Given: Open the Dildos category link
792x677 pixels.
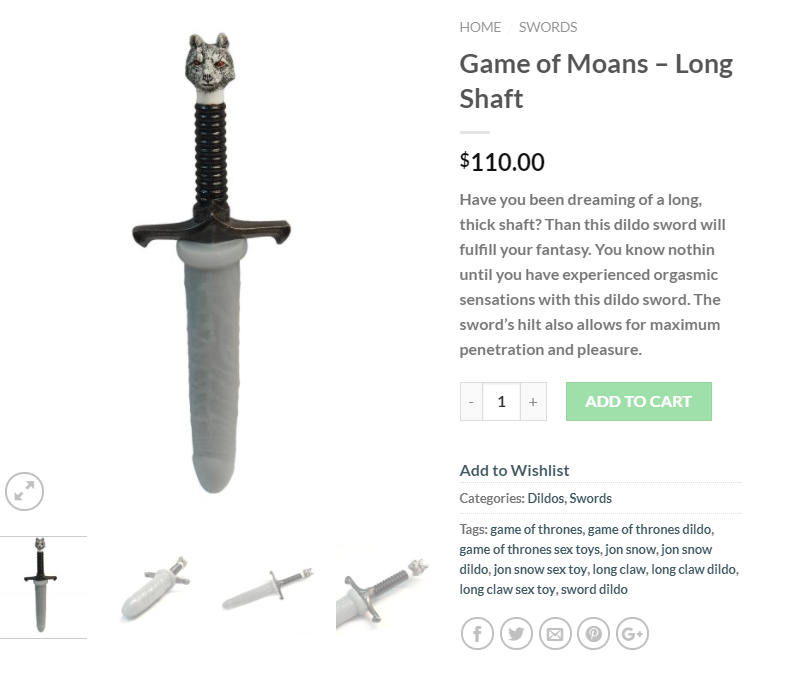Looking at the screenshot, I should pos(546,499).
